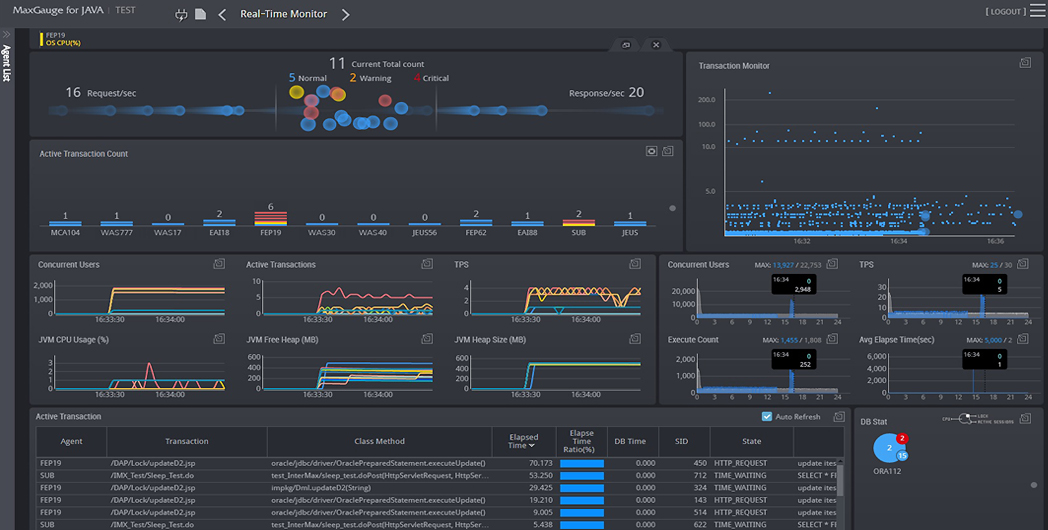Click the 5 Normal count label
1048x530 pixels.
pos(307,78)
